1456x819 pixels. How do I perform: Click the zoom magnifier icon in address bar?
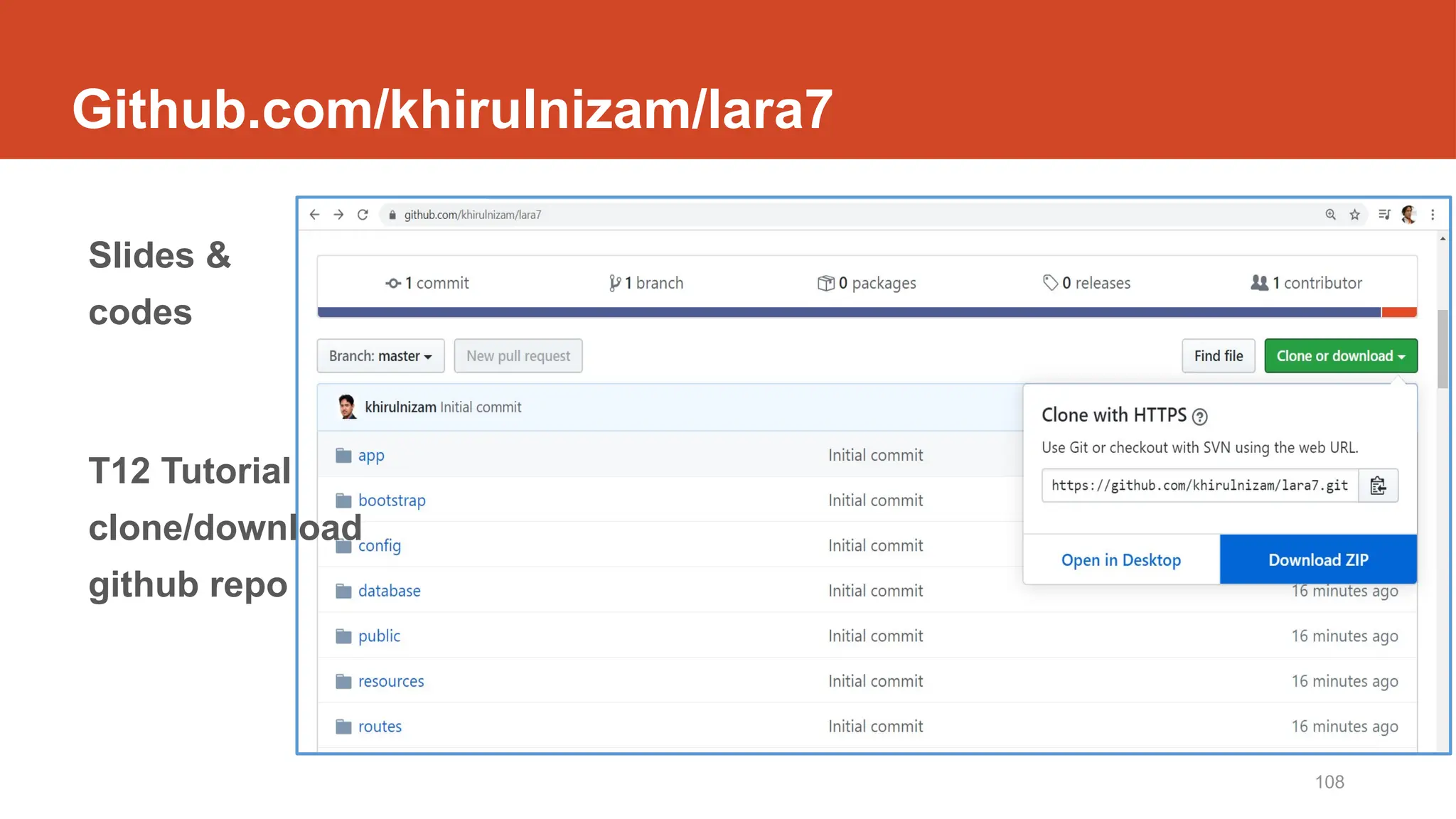click(x=1331, y=215)
